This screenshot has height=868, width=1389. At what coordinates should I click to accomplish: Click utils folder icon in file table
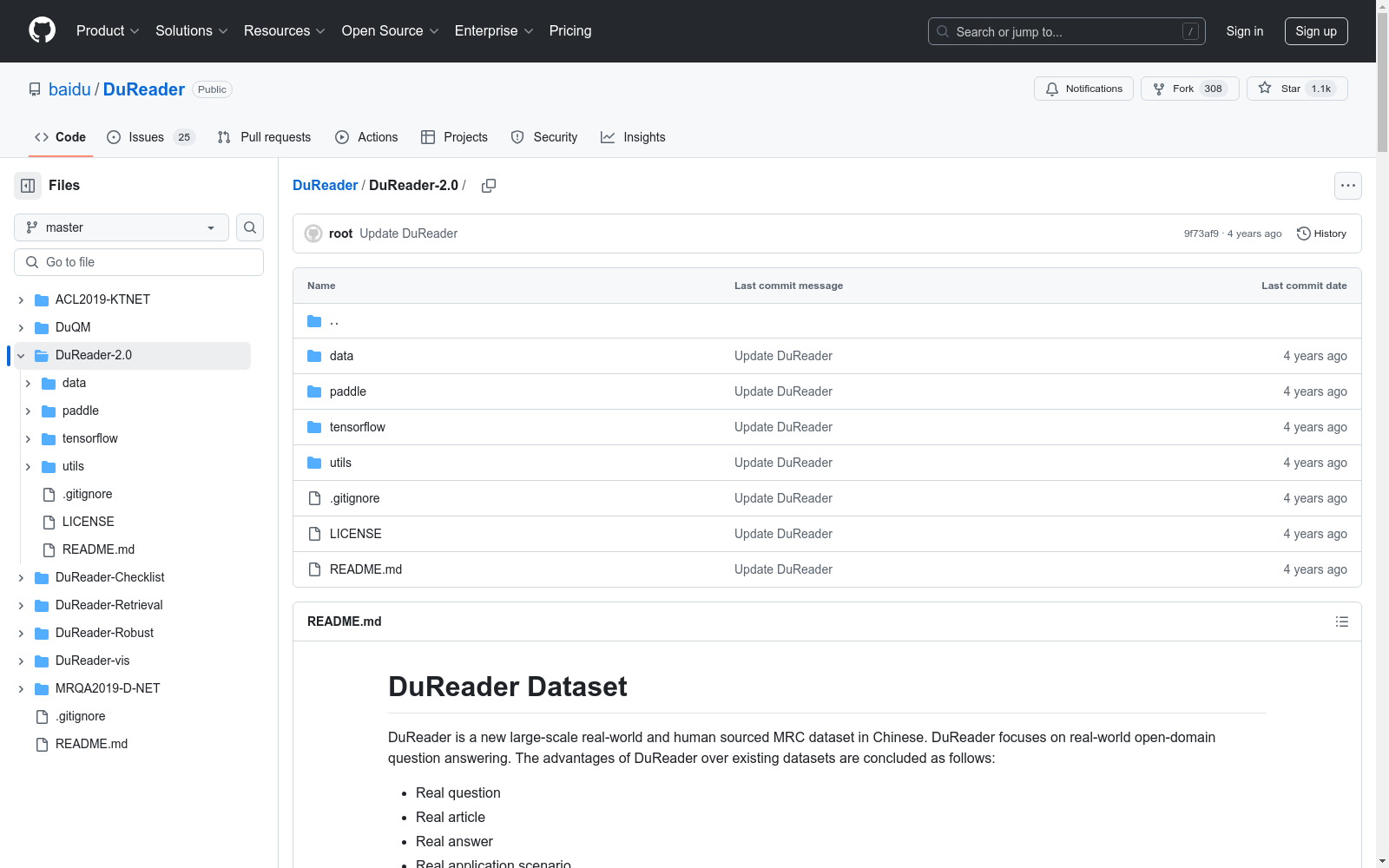[x=314, y=463]
